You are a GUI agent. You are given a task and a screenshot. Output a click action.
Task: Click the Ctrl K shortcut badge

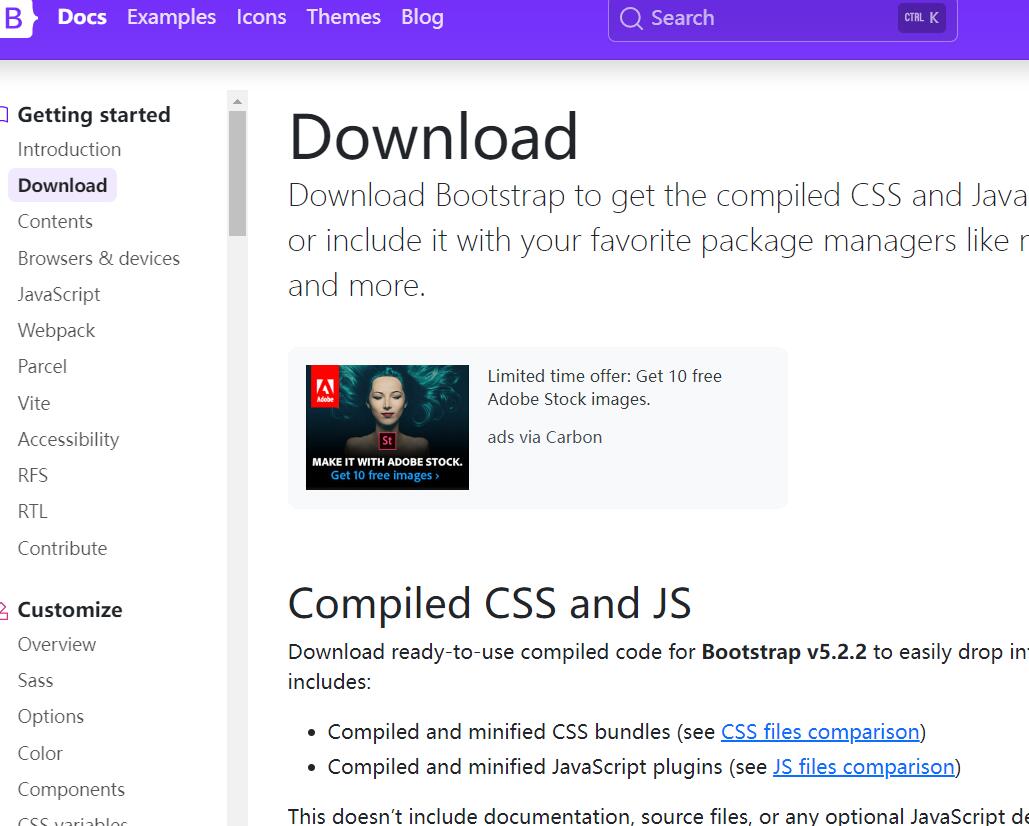[920, 17]
